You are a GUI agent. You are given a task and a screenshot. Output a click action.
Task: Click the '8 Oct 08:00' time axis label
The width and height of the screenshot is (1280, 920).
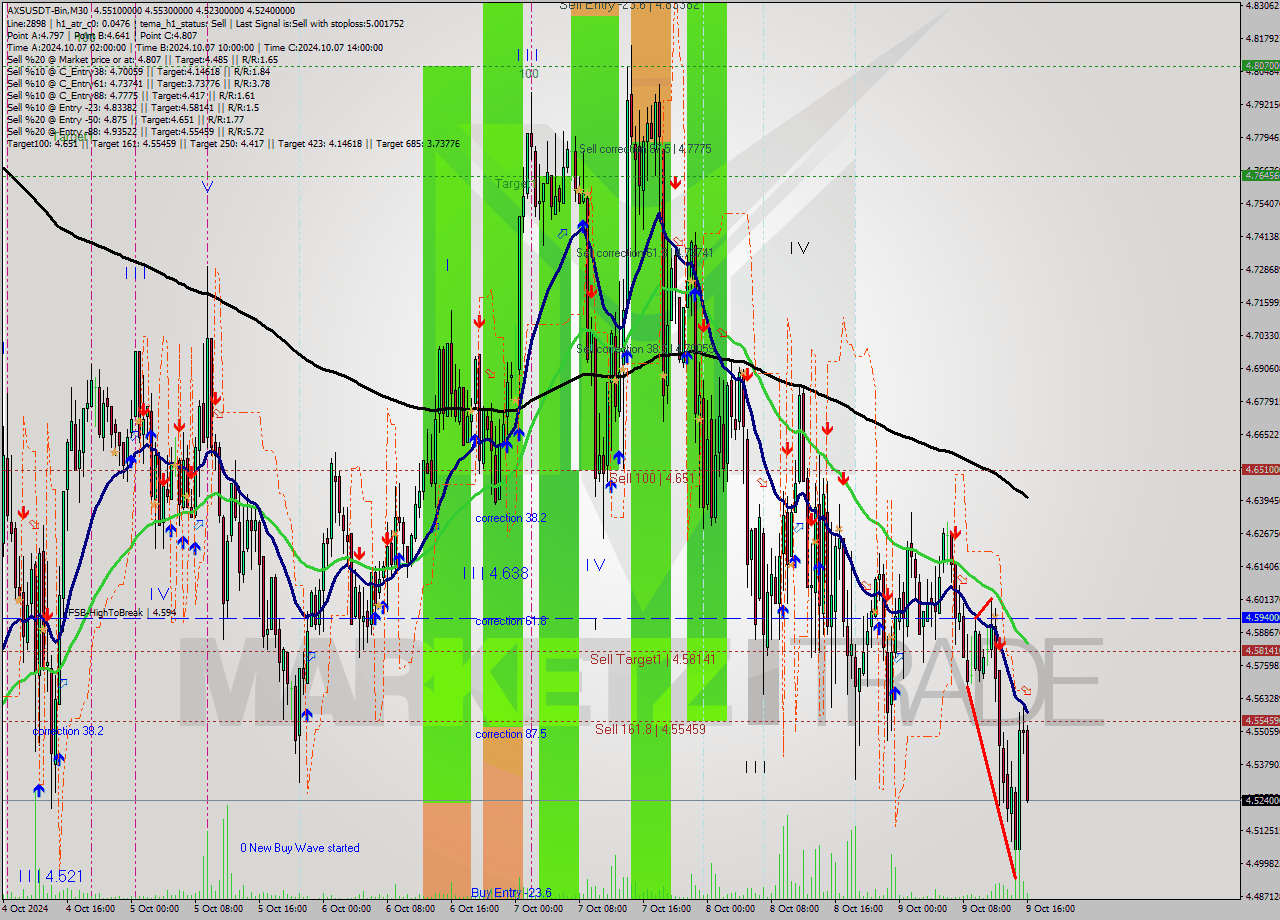(794, 909)
